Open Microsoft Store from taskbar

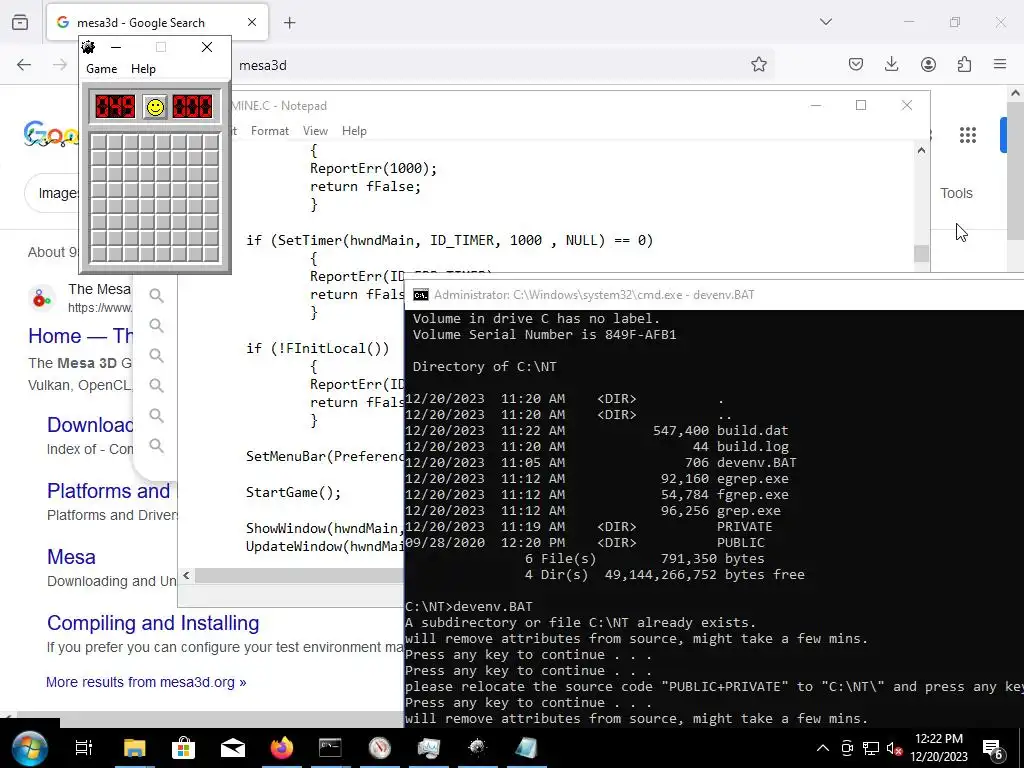coord(184,748)
